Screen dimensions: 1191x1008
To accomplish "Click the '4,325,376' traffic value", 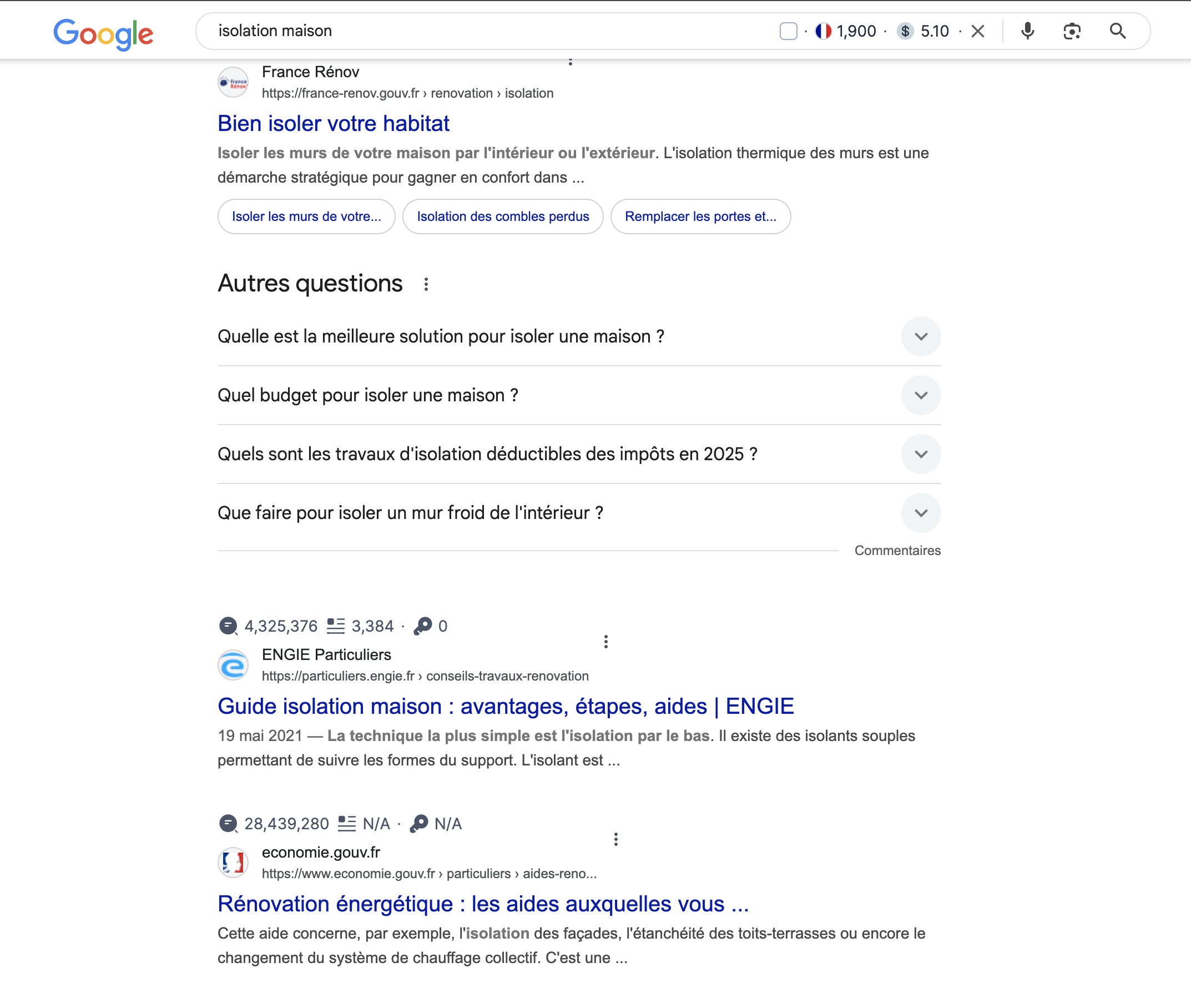I will 280,626.
